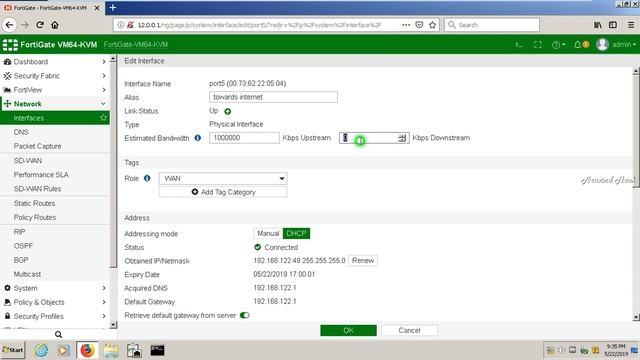Viewport: 640px width, 360px height.
Task: Open new browser tab with plus
Action: 113,8
